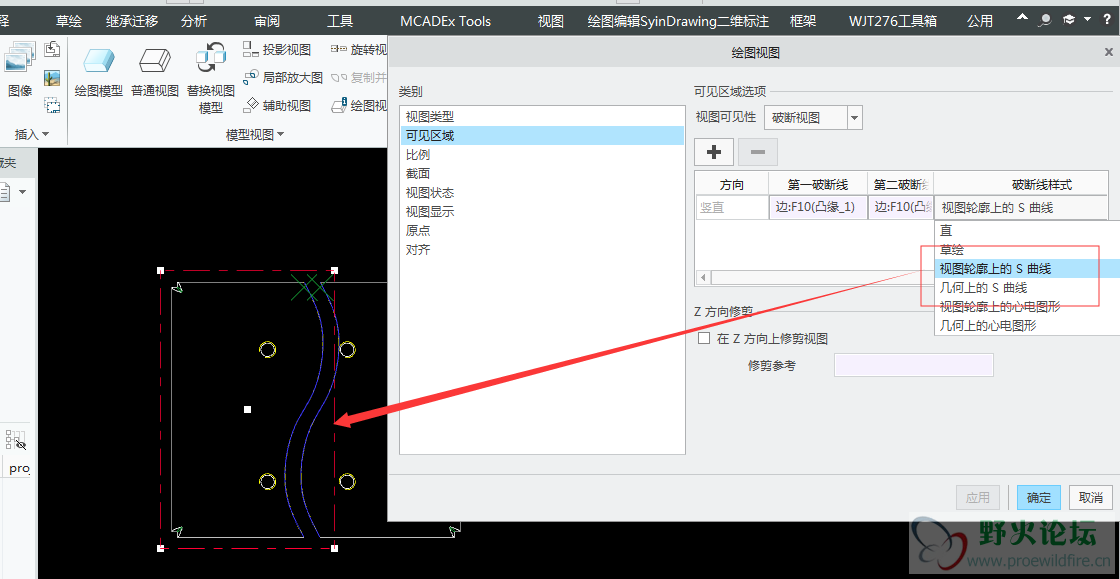This screenshot has height=579, width=1120.
Task: Click the 替换视图模型 replace view model icon
Action: pyautogui.click(x=211, y=60)
